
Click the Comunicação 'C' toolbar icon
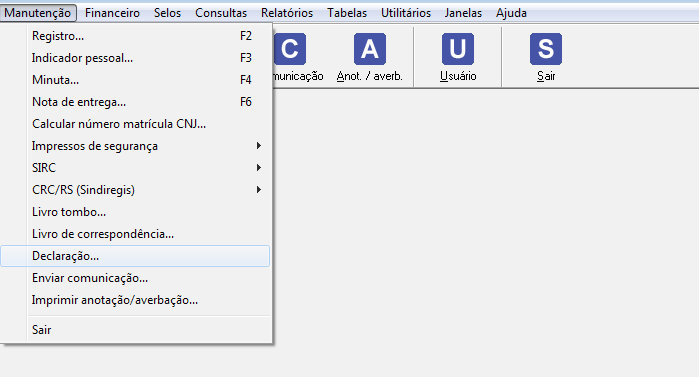(x=290, y=49)
